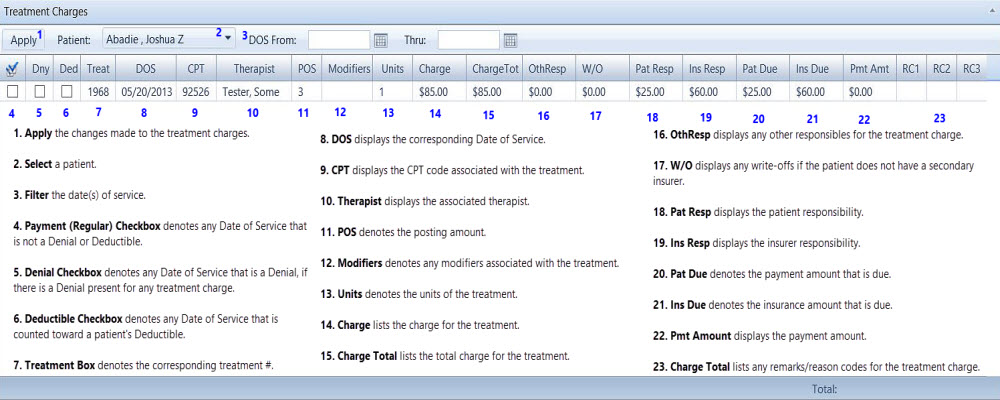The width and height of the screenshot is (1000, 400).
Task: Select the Units cell showing 1
Action: 393,92
